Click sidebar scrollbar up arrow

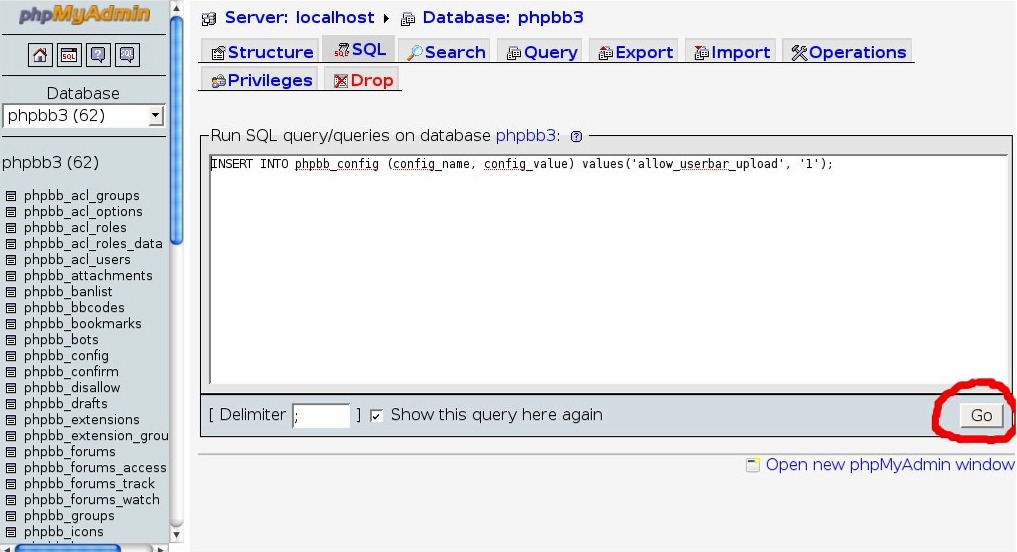[176, 8]
